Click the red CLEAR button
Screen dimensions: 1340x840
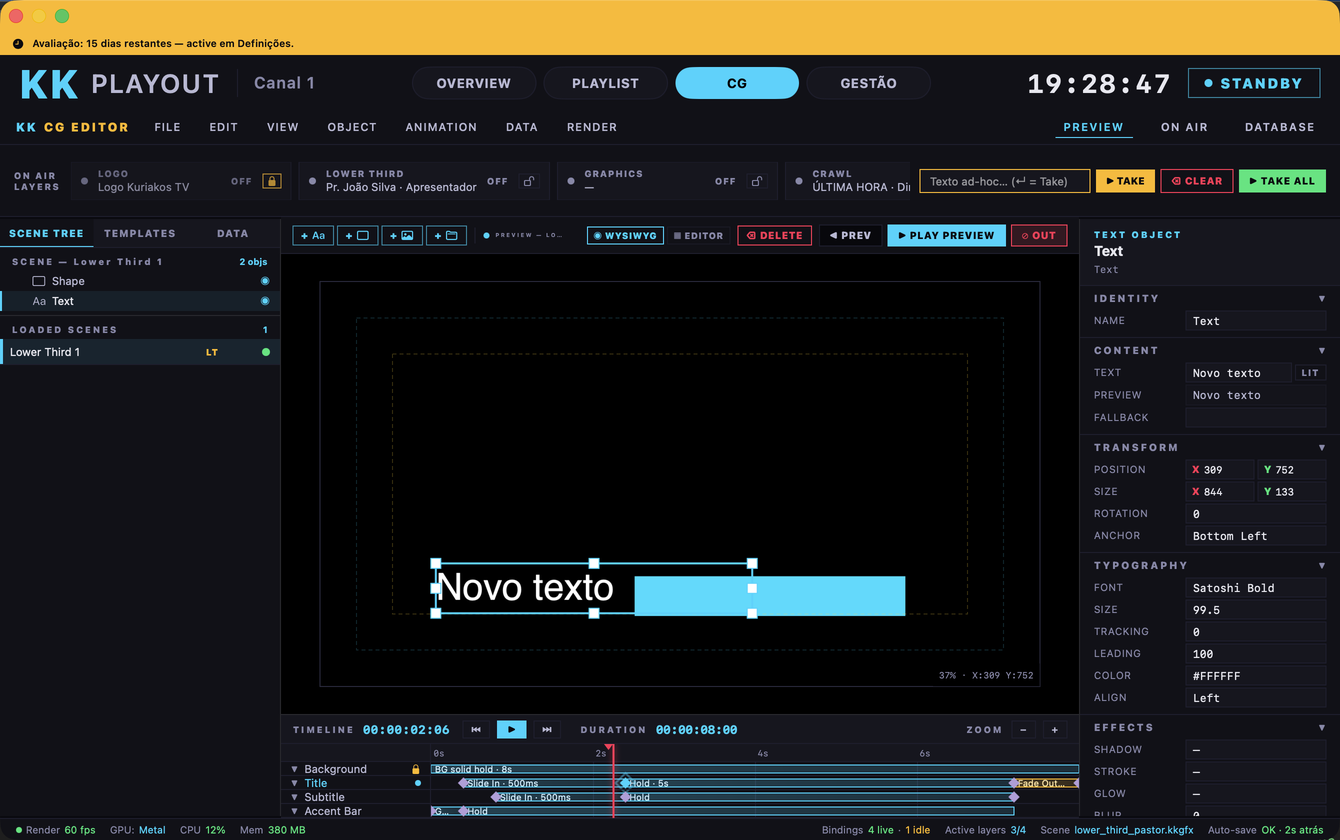(1197, 181)
